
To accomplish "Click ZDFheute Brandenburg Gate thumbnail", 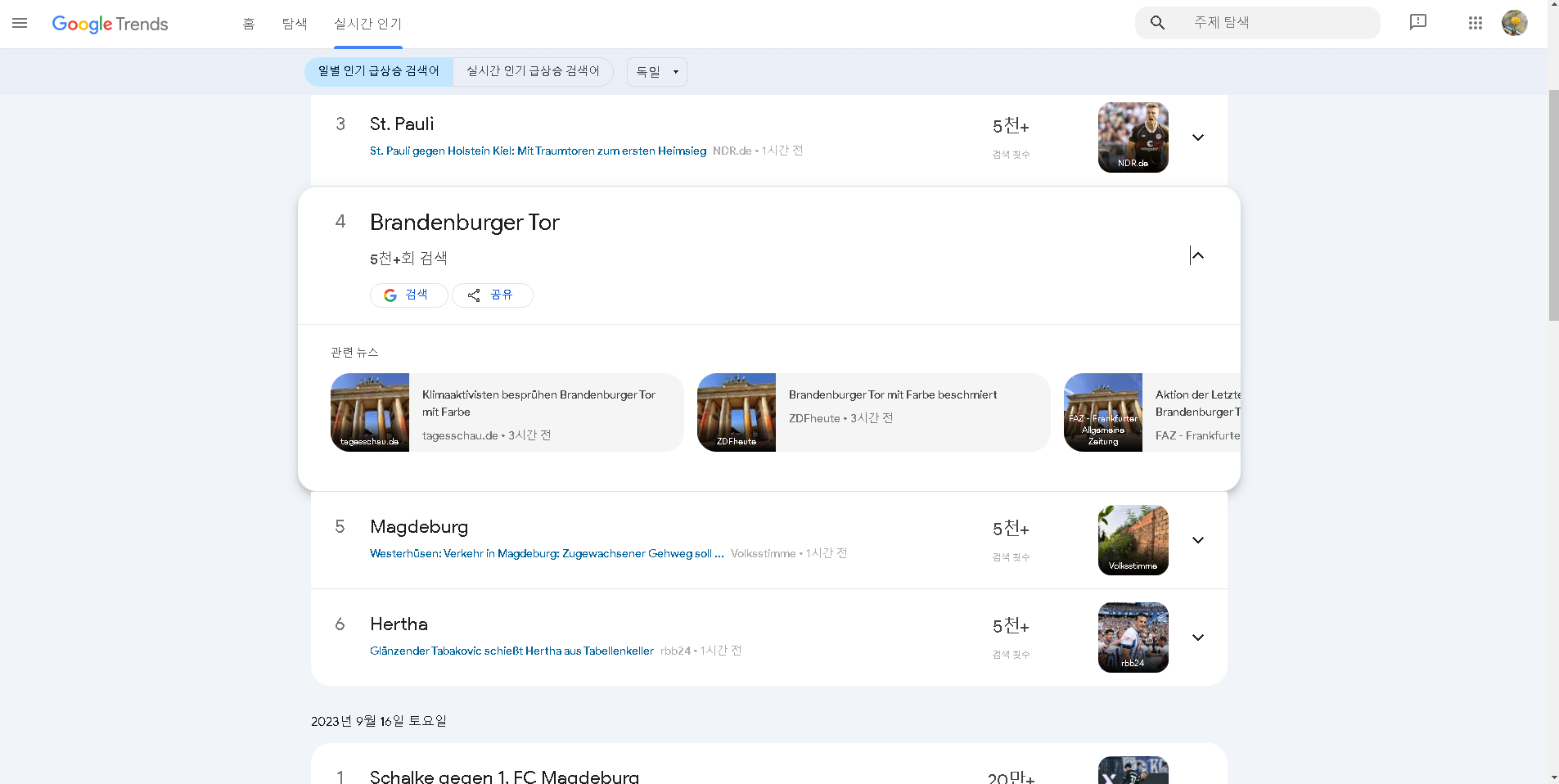I will tap(737, 412).
